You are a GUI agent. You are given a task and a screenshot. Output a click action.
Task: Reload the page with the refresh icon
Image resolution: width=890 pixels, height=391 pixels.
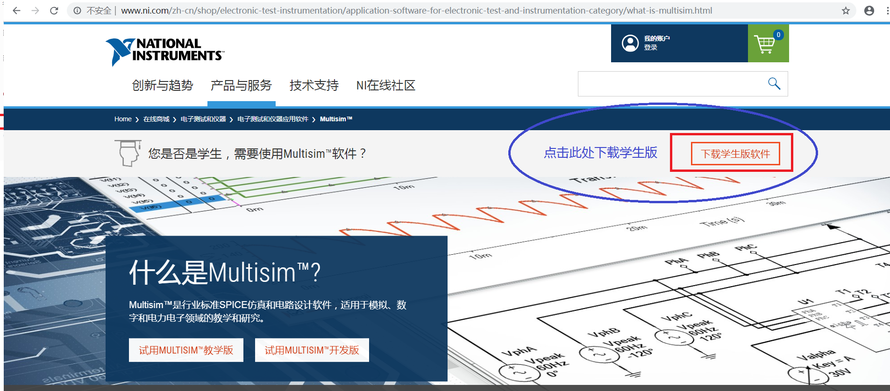pyautogui.click(x=54, y=10)
